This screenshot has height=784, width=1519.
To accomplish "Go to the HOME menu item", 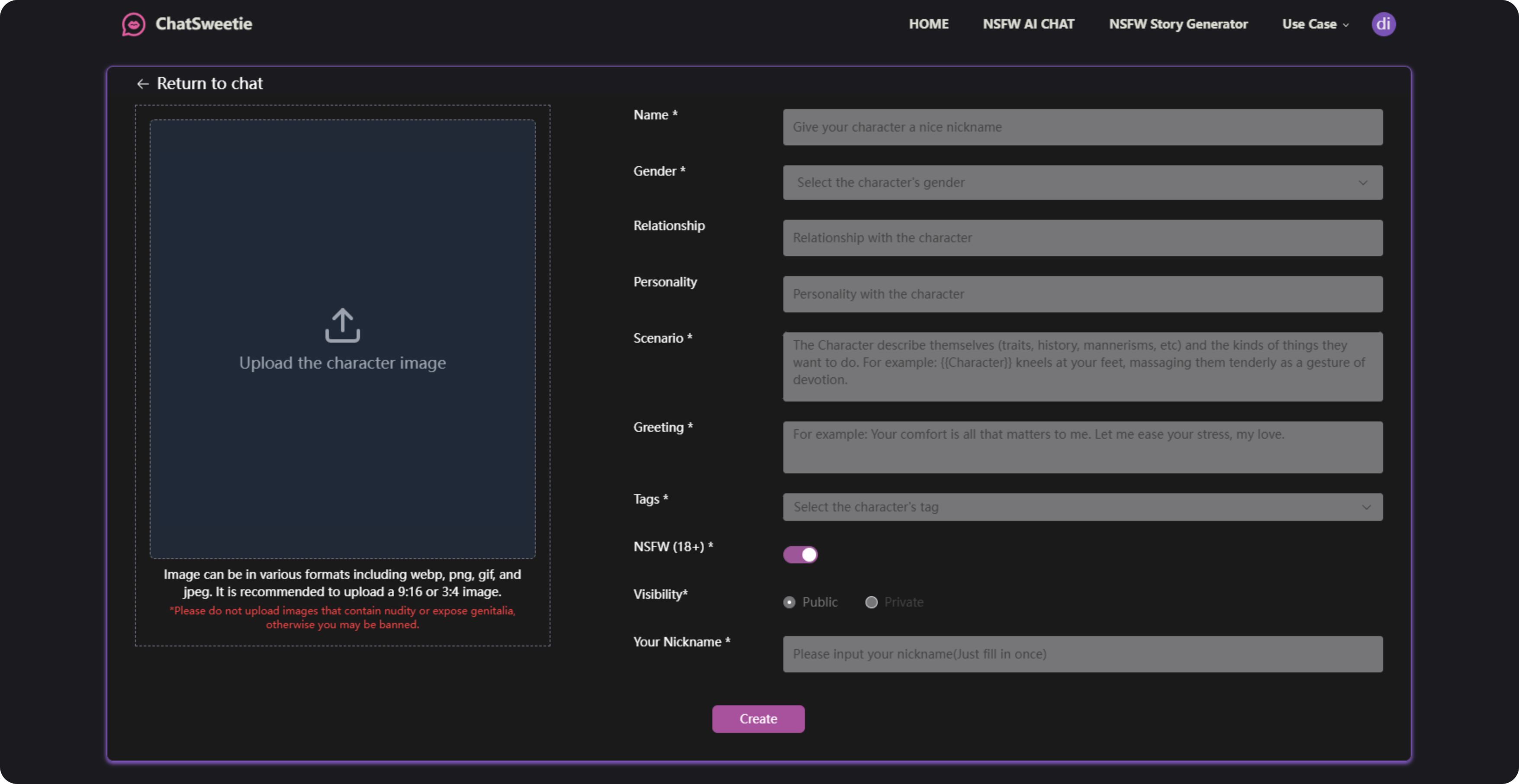I will pos(928,24).
